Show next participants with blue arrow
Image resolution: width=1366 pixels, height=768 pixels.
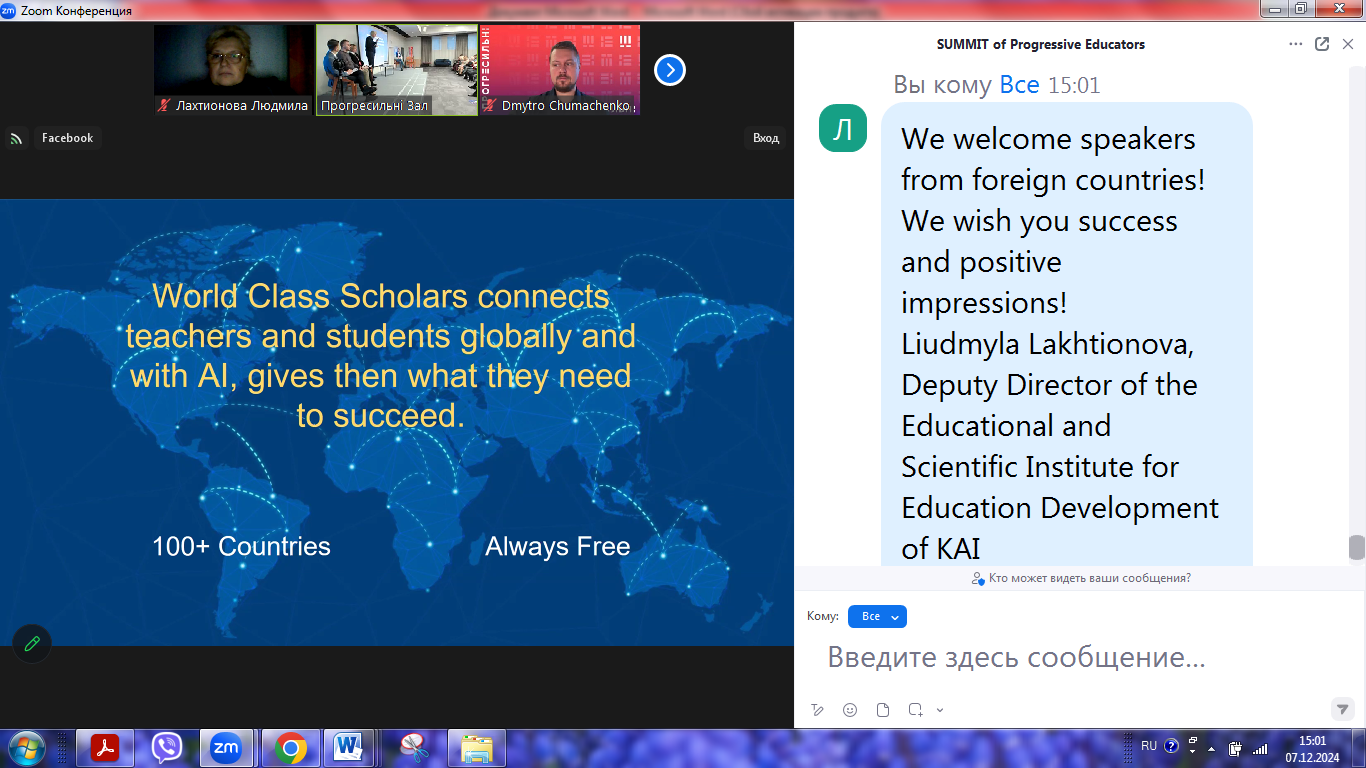coord(670,70)
